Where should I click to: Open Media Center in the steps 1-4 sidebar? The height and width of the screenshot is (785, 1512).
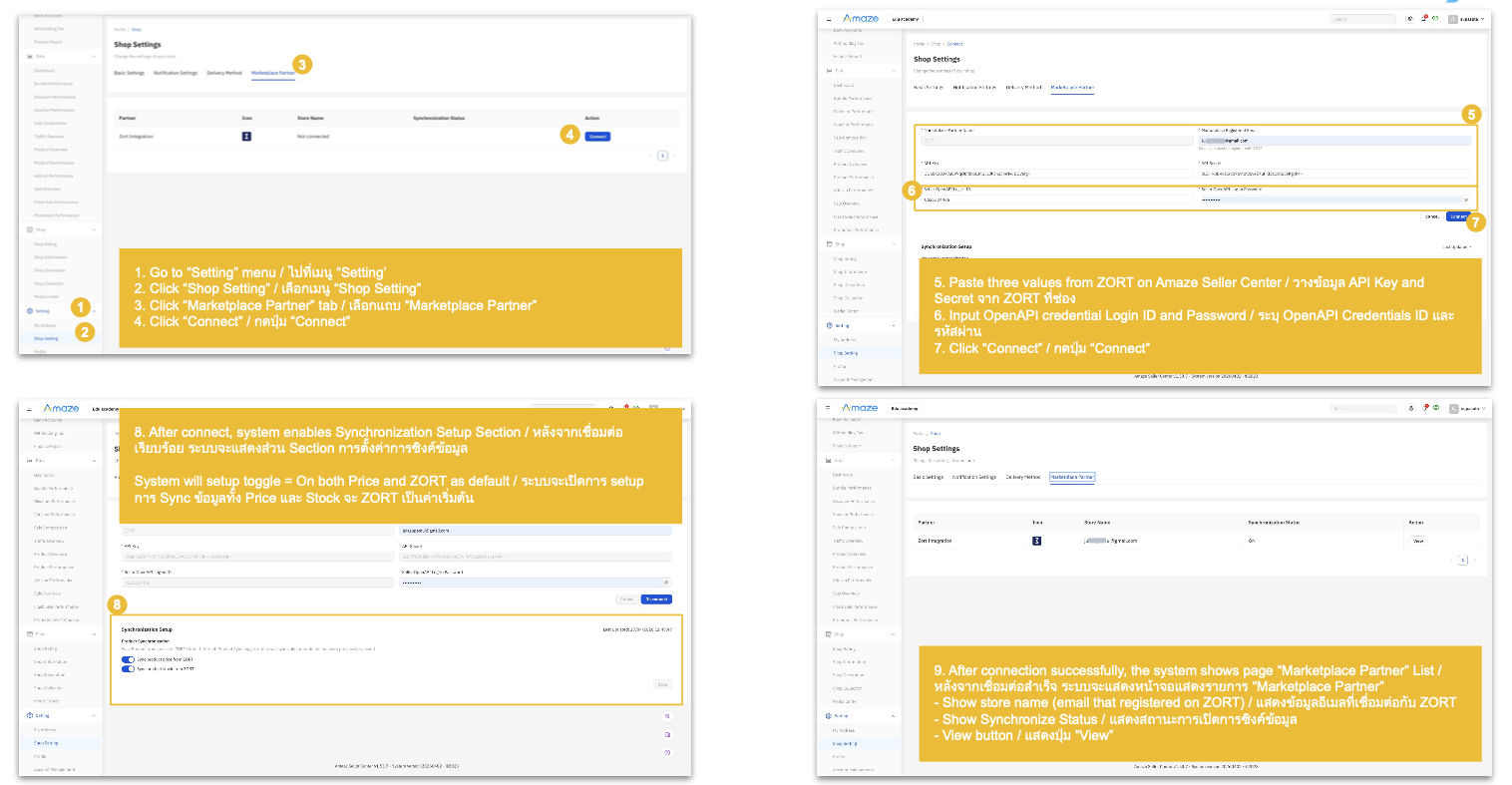coord(47,296)
